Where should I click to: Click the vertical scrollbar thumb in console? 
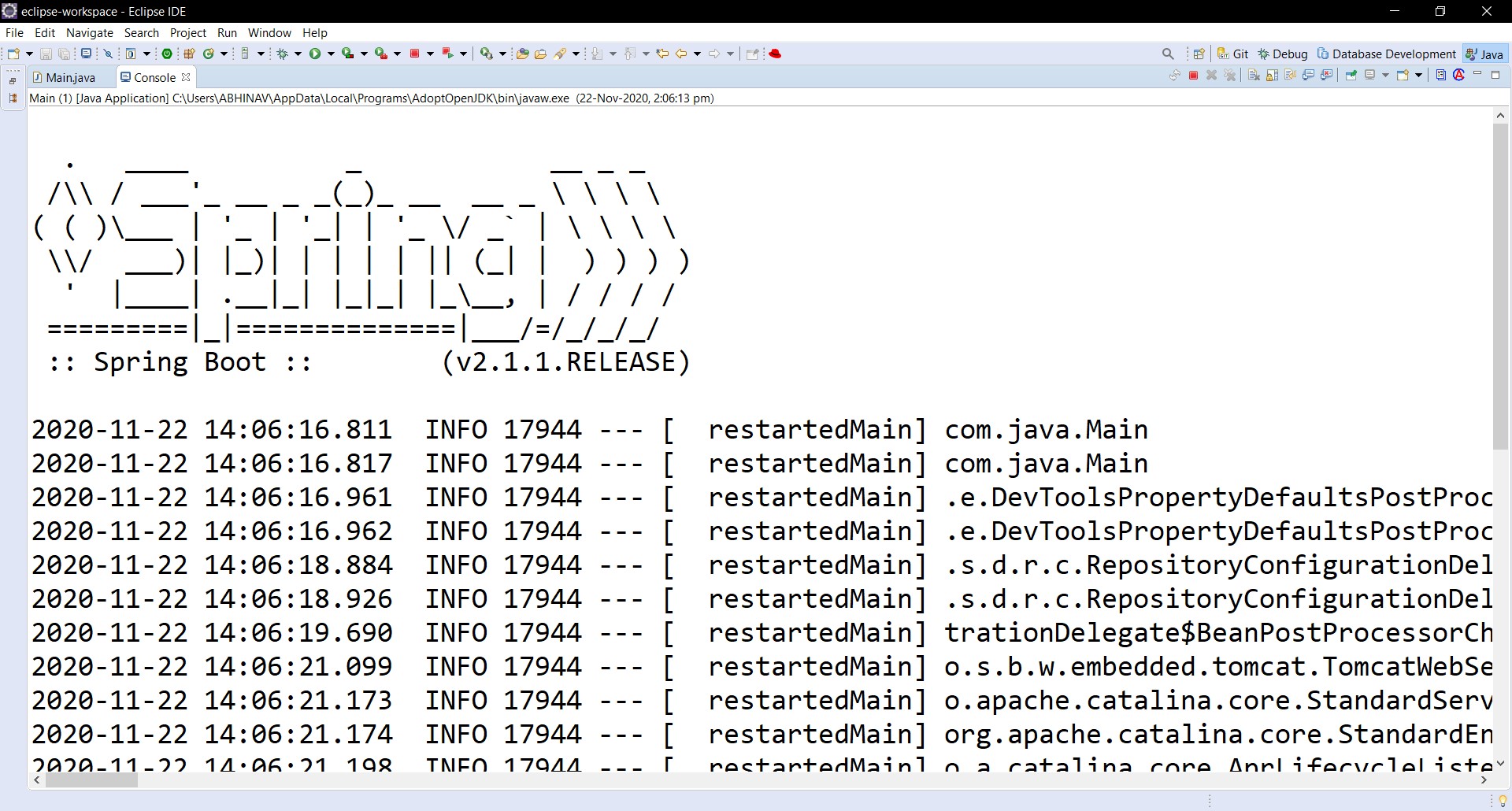1500,287
